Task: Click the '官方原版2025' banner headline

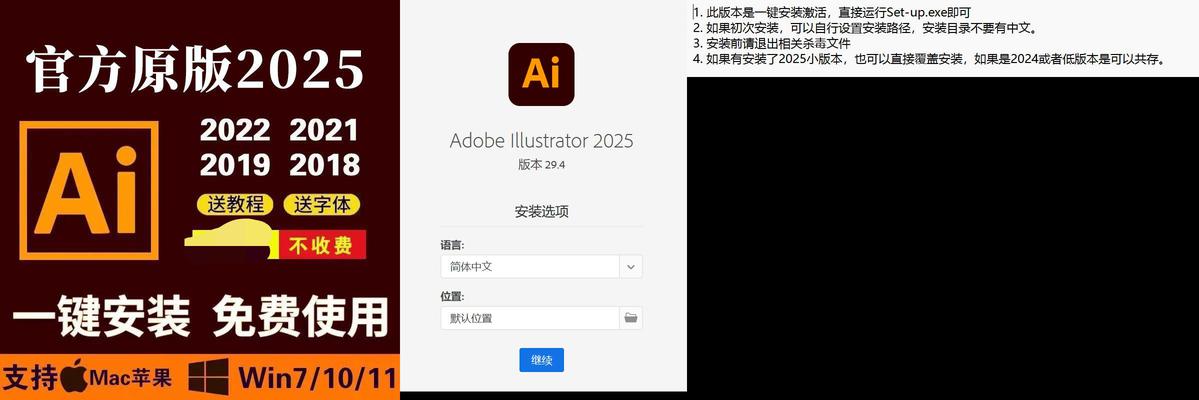Action: (x=194, y=70)
